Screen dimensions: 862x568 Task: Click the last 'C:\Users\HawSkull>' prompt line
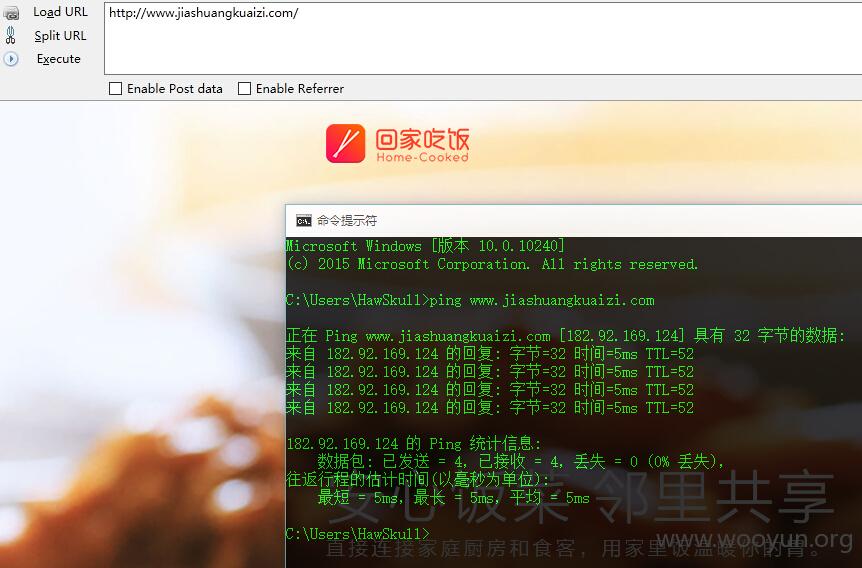click(358, 534)
